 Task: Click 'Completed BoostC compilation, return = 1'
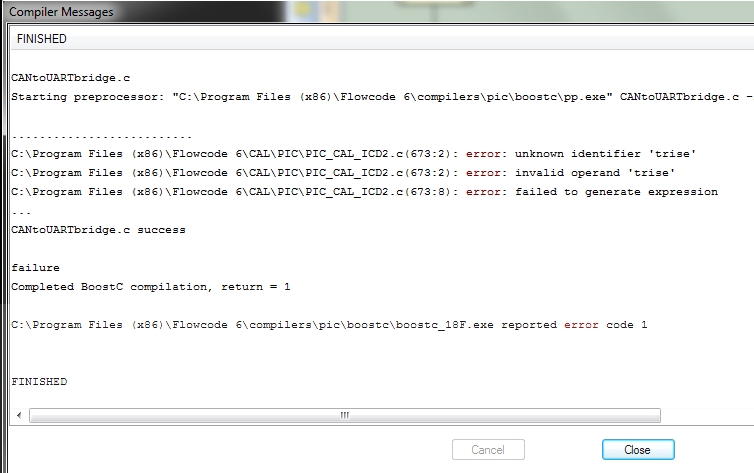151,287
